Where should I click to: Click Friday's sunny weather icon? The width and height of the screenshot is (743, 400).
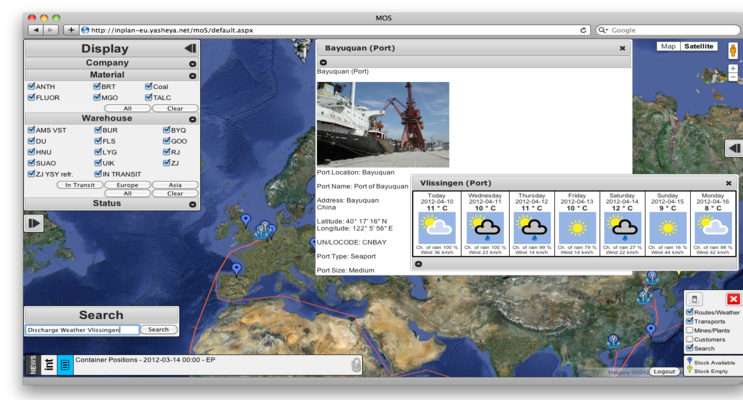[x=577, y=228]
